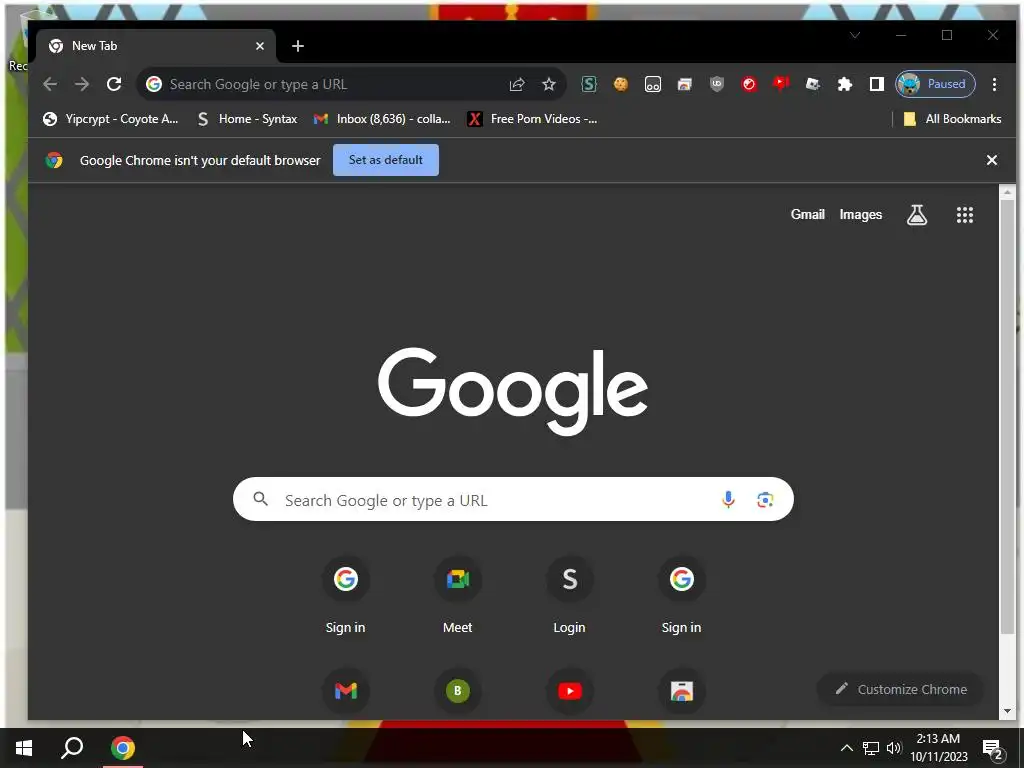The image size is (1024, 768).
Task: Open the network icon in system tray
Action: (x=871, y=748)
